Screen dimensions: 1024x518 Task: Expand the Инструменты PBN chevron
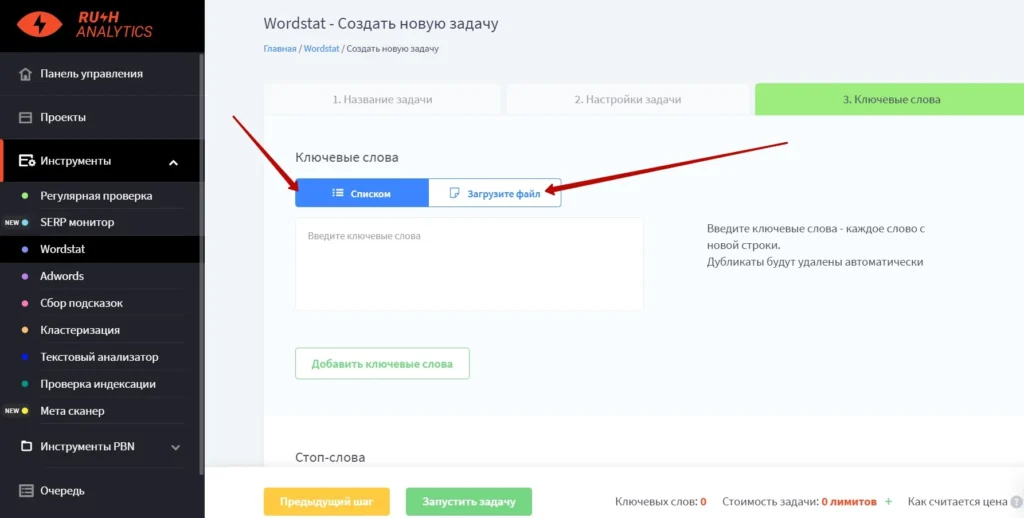tap(175, 447)
